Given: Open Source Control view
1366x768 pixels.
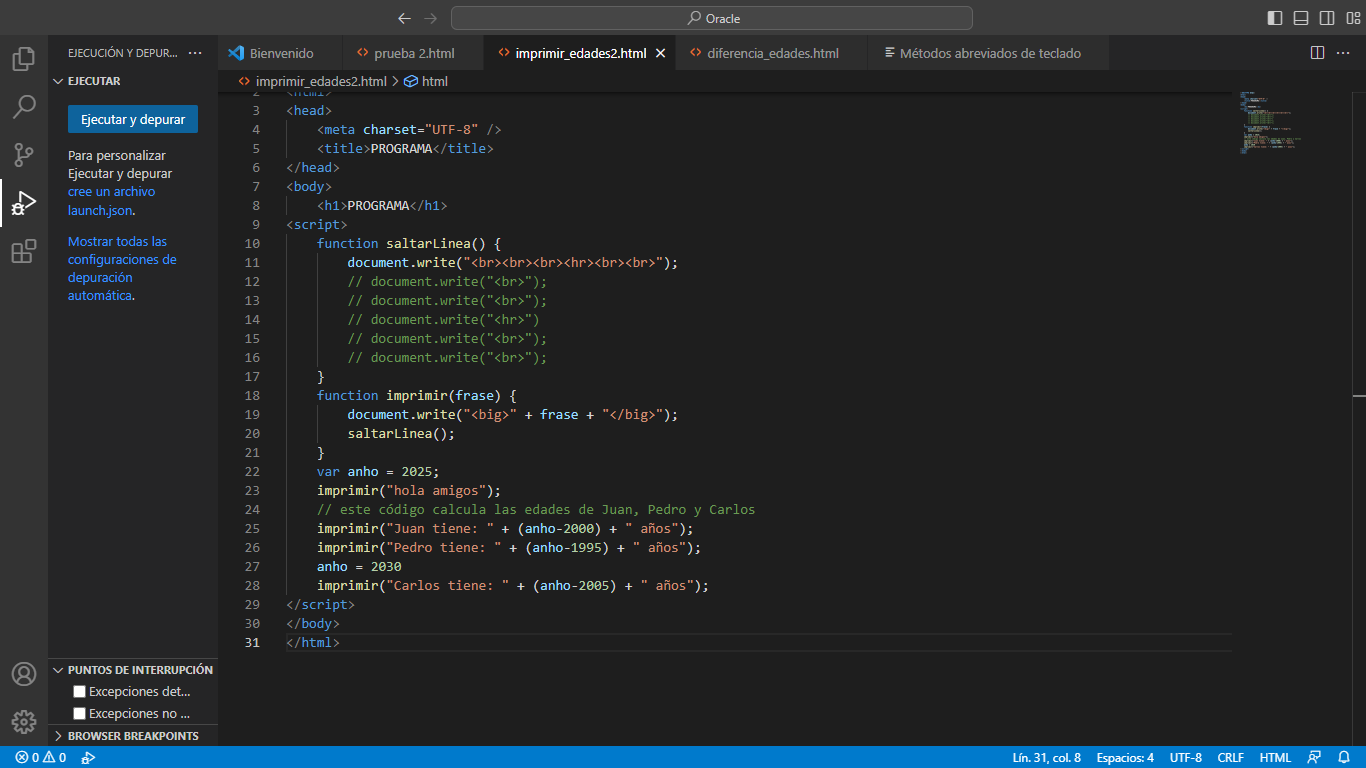Looking at the screenshot, I should click(x=24, y=155).
